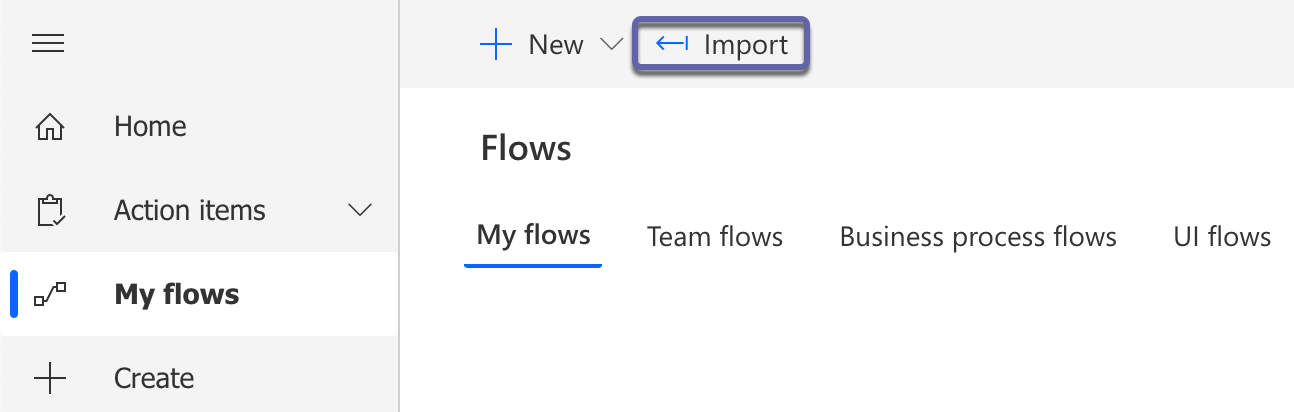Select the Create label in sidebar
This screenshot has height=412, width=1294.
coord(154,378)
